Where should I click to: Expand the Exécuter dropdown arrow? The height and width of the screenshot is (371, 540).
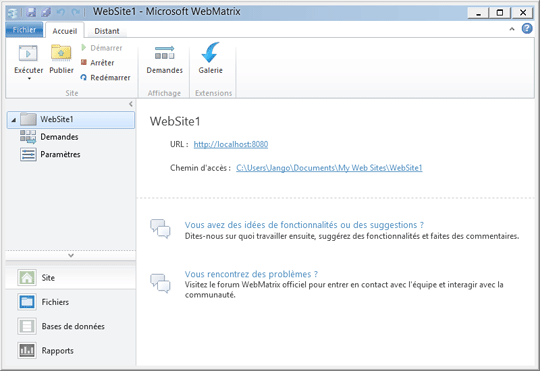pos(29,79)
